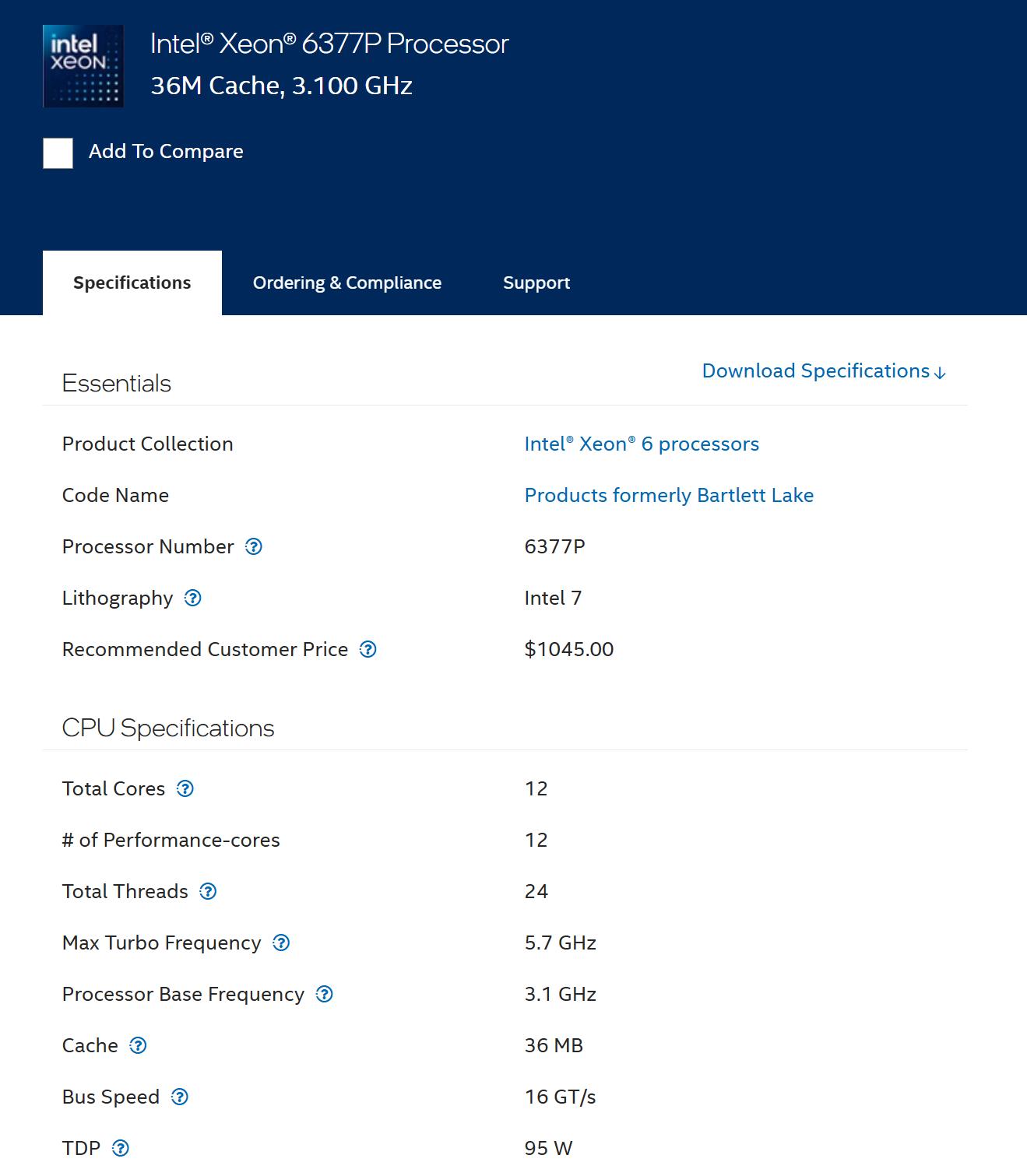Show help for Total Threads

pos(208,891)
